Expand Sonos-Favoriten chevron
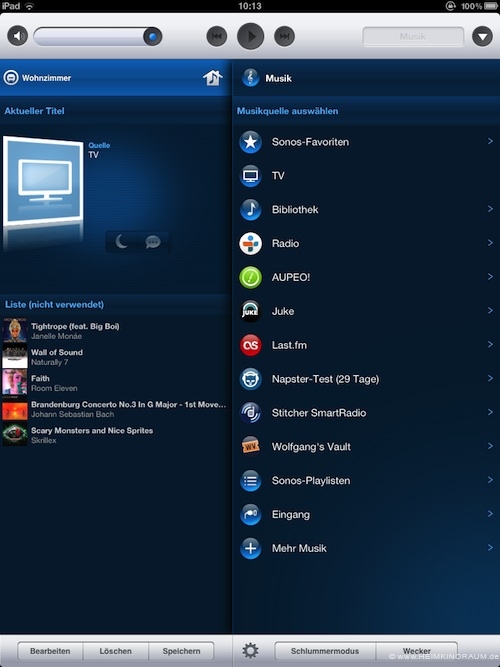This screenshot has width=500, height=667. pos(490,141)
